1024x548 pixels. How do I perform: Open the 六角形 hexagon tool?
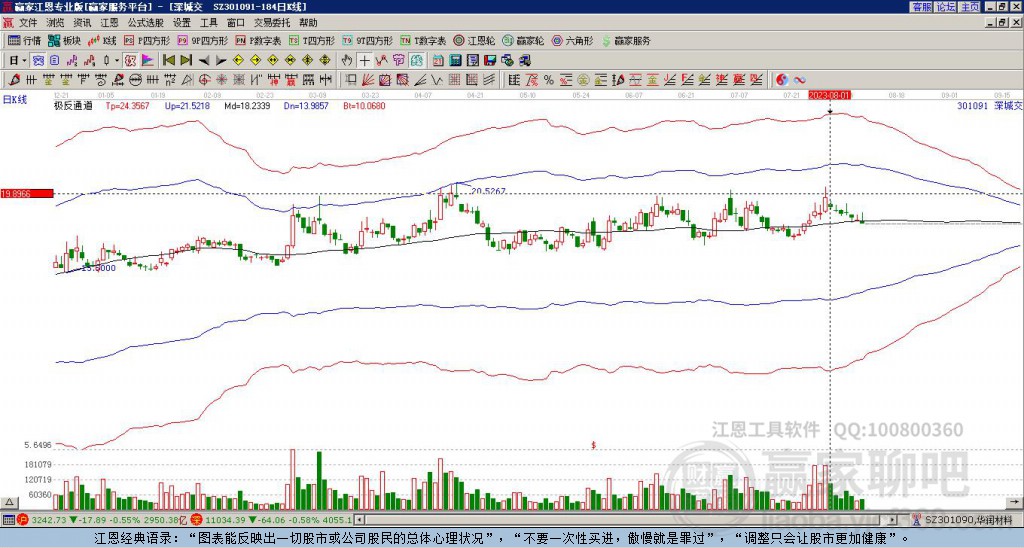573,40
